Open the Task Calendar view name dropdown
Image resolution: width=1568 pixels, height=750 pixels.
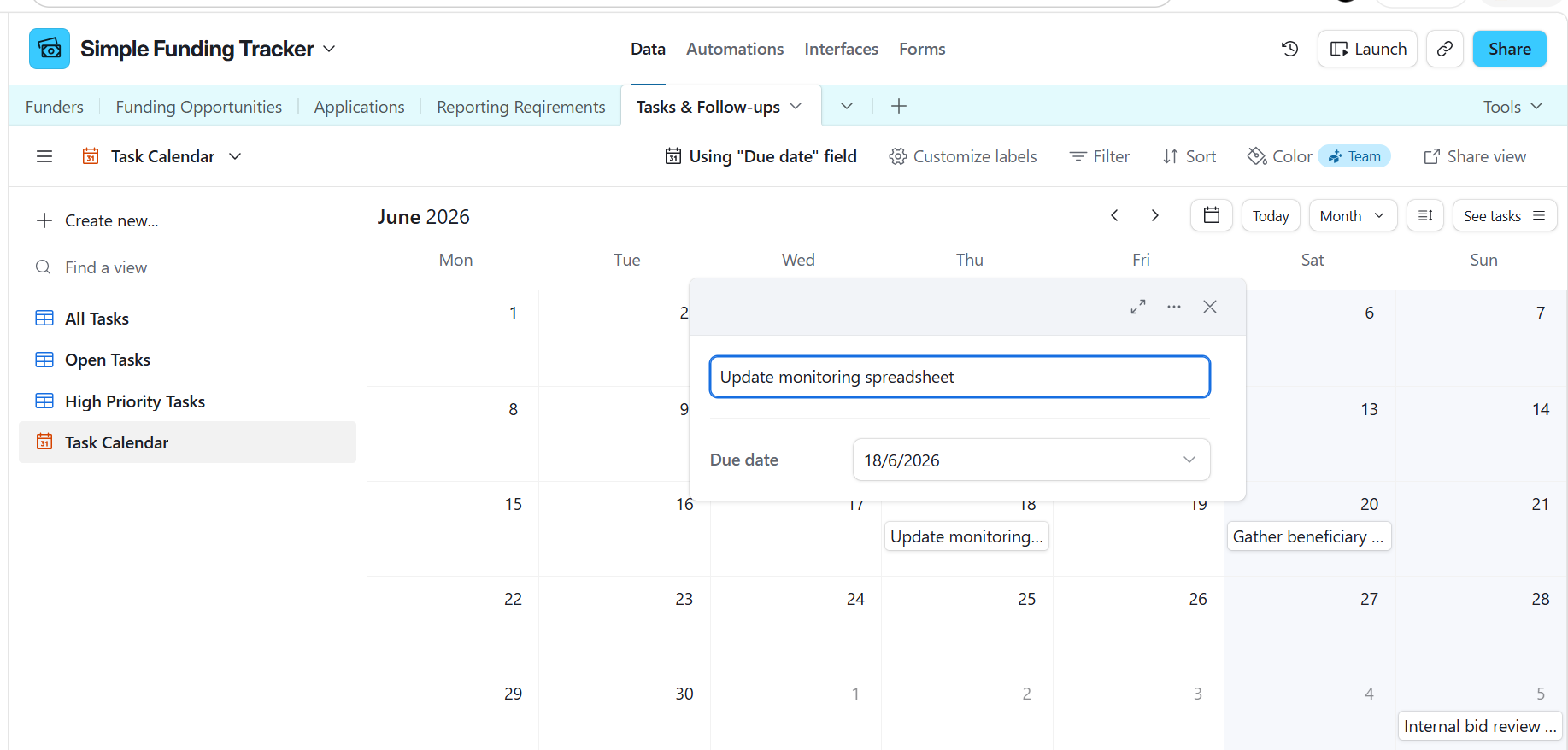coord(235,156)
